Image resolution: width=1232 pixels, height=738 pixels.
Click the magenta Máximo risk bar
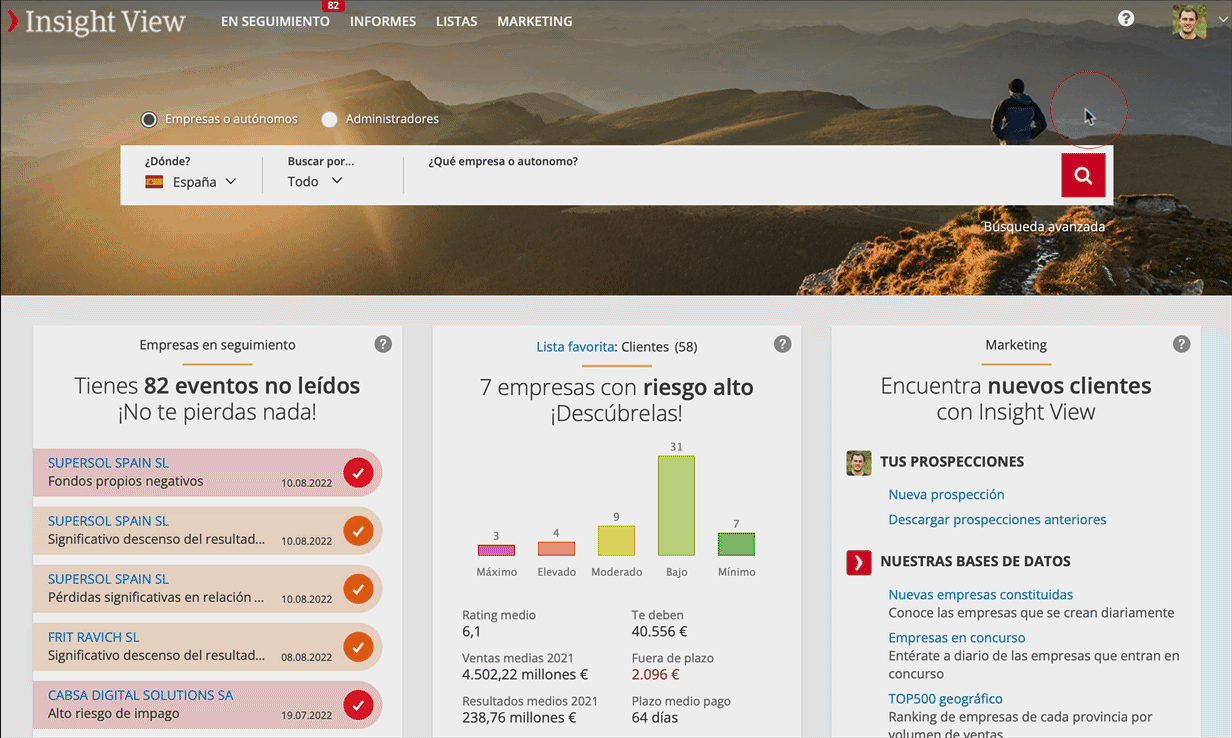[x=496, y=550]
